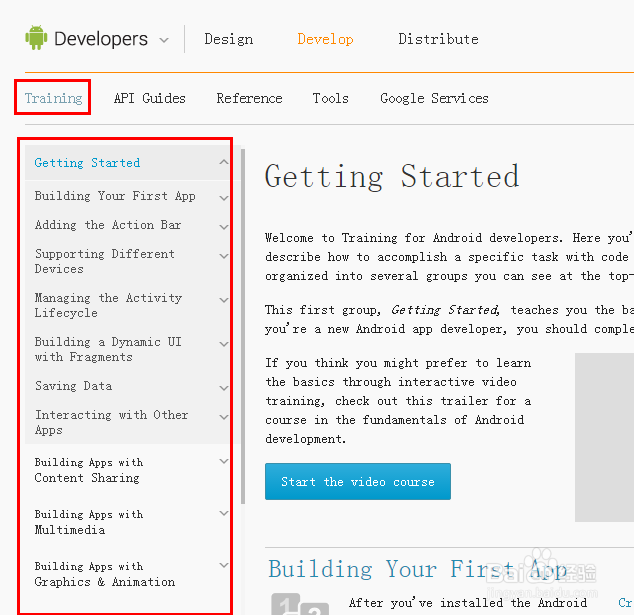The width and height of the screenshot is (634, 615).
Task: Expand Interacting with Other Apps chevron
Action: (224, 417)
